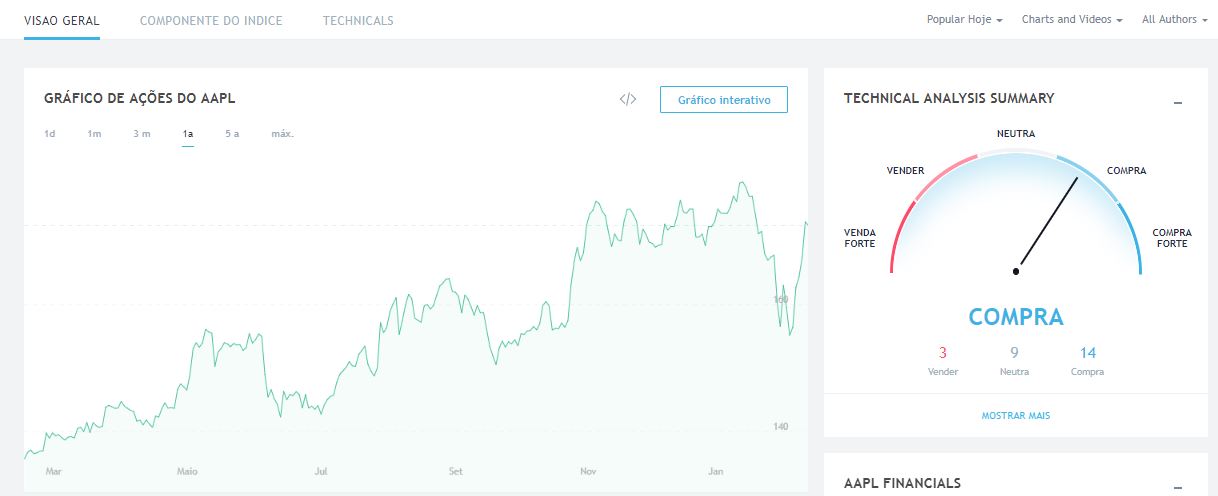1218x496 pixels.
Task: Click the Set label on chart axis
Action: pyautogui.click(x=456, y=470)
